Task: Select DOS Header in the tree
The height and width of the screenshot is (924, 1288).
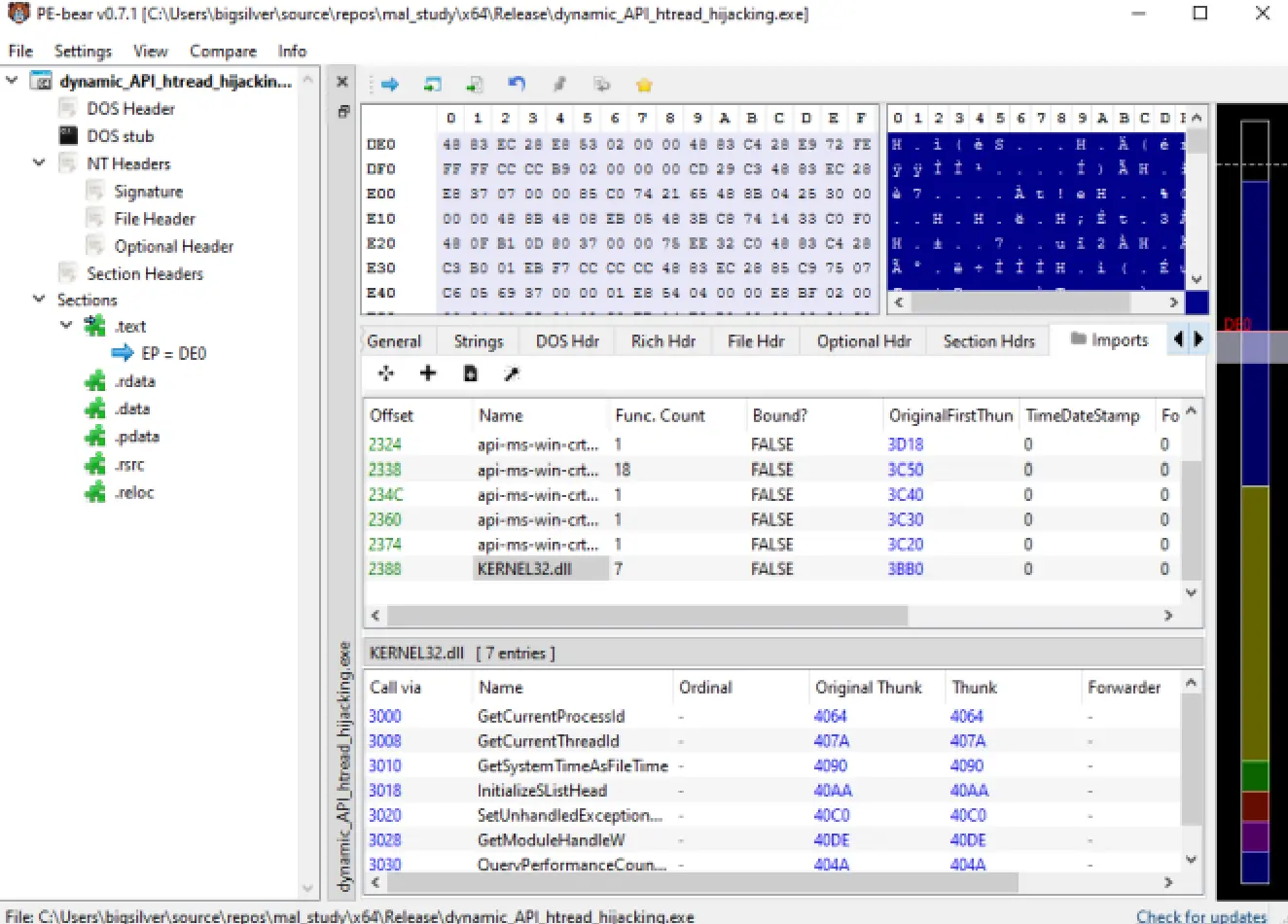Action: (130, 108)
